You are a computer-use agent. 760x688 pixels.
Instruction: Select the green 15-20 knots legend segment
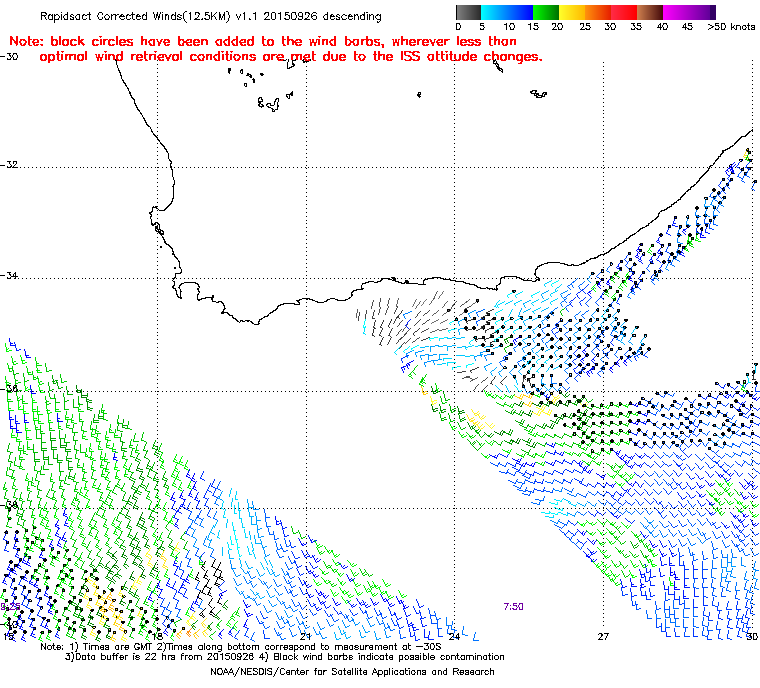546,12
